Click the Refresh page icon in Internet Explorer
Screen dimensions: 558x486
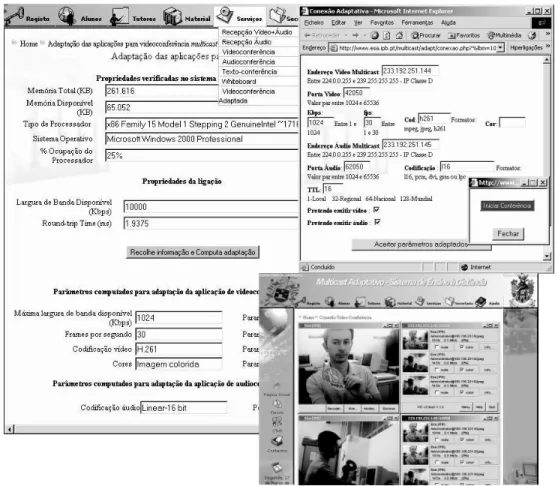tap(387, 35)
